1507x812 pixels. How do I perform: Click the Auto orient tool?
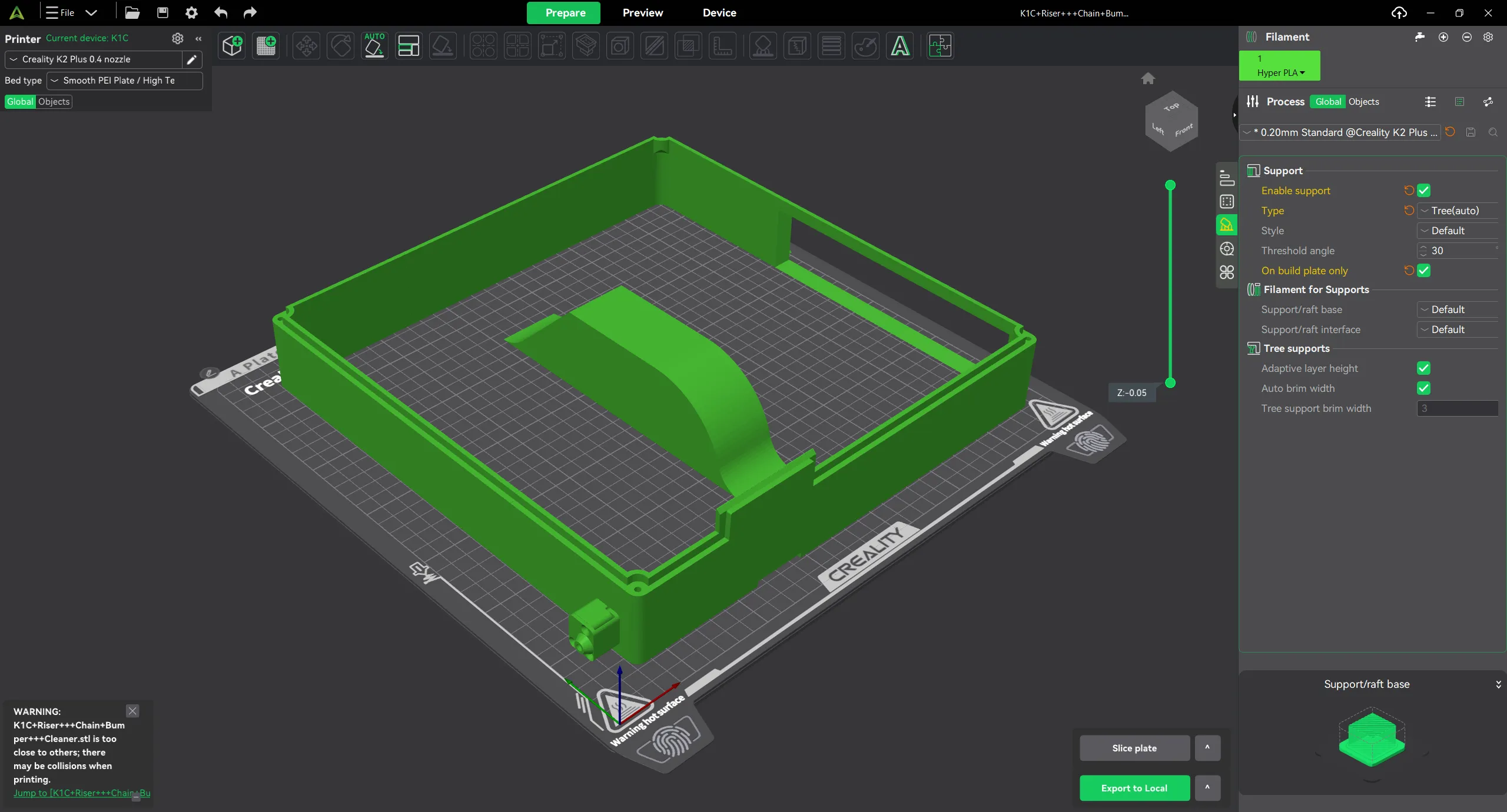pos(374,46)
